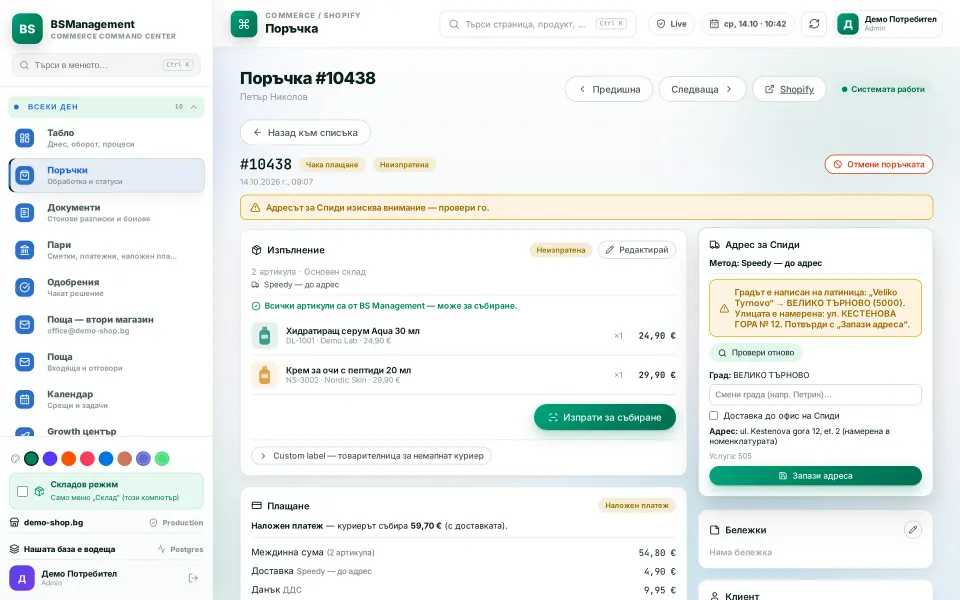Click the package icon next to Изпълнение
The width and height of the screenshot is (960, 600).
pyautogui.click(x=257, y=250)
